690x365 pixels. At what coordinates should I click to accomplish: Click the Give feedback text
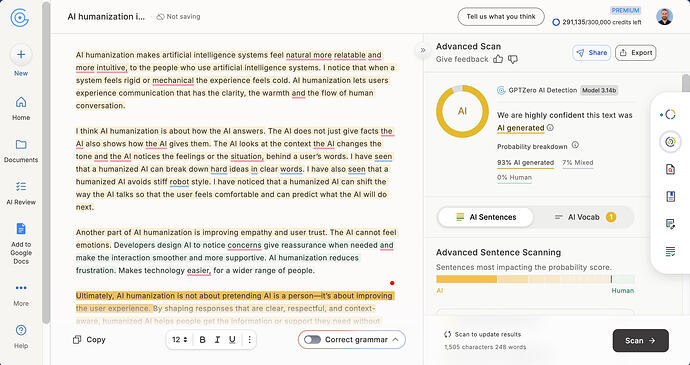pyautogui.click(x=462, y=59)
